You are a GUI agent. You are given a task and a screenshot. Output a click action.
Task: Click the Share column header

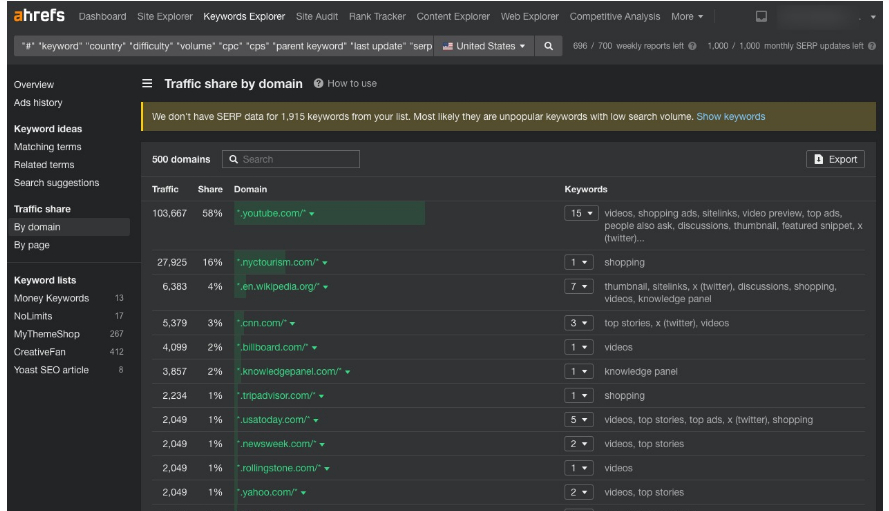click(x=210, y=189)
